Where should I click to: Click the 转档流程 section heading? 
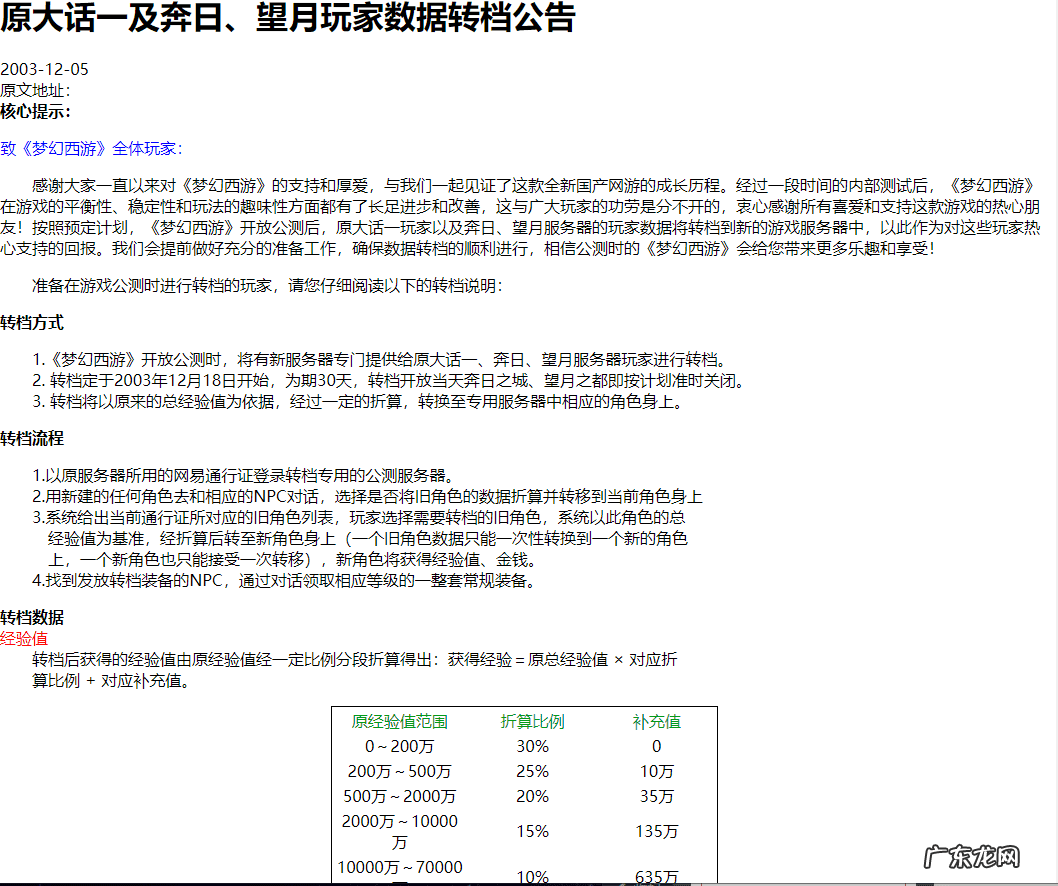pos(31,440)
